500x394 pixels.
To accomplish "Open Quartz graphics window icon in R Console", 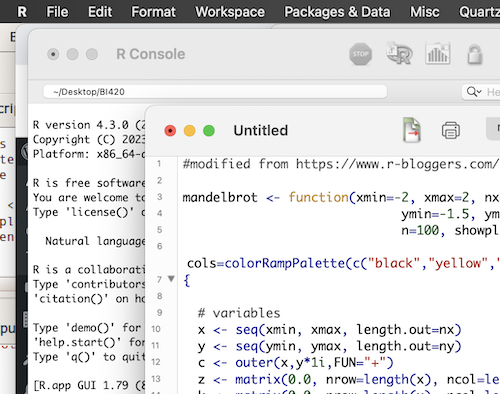I will pos(438,53).
